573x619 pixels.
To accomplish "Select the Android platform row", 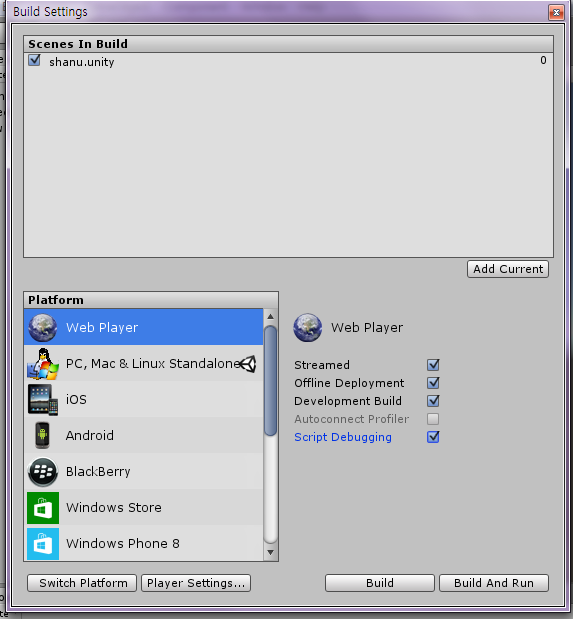I will click(143, 435).
